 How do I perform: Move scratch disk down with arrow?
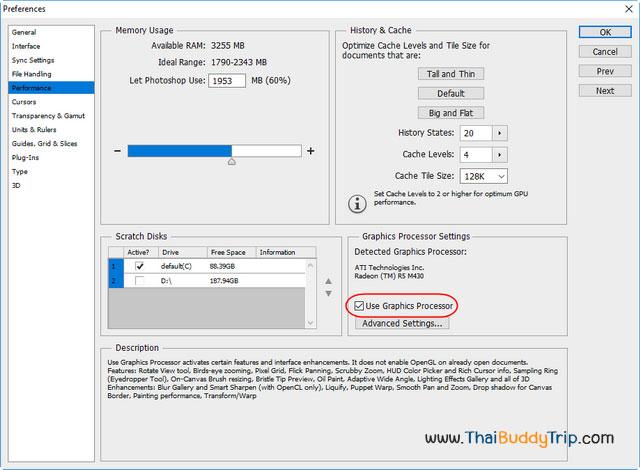click(x=327, y=293)
